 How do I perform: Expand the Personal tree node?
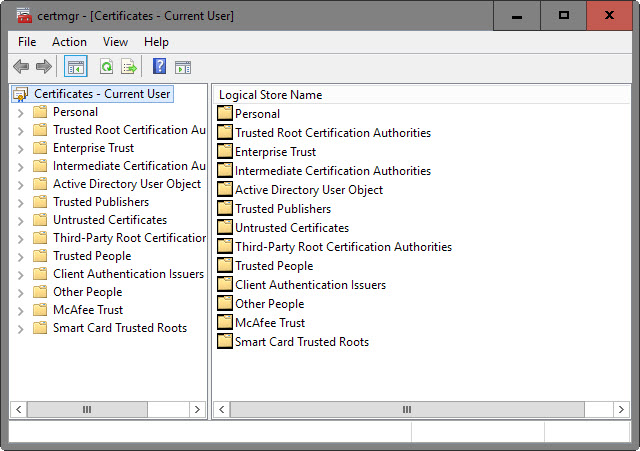20,113
